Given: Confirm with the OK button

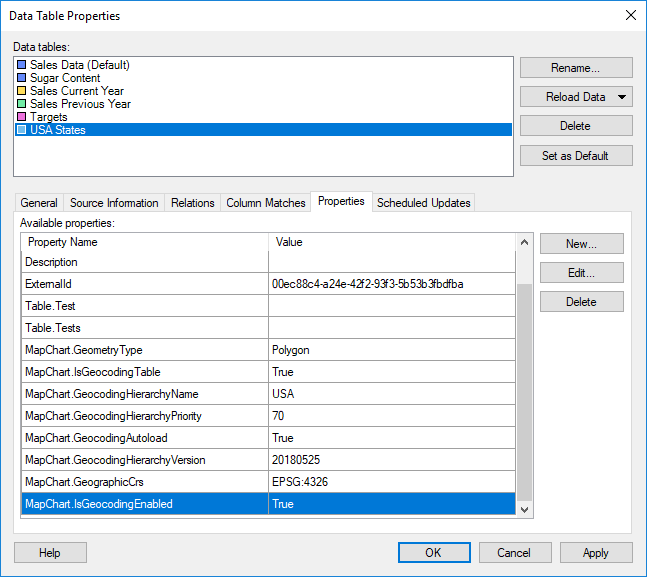Looking at the screenshot, I should click(434, 553).
